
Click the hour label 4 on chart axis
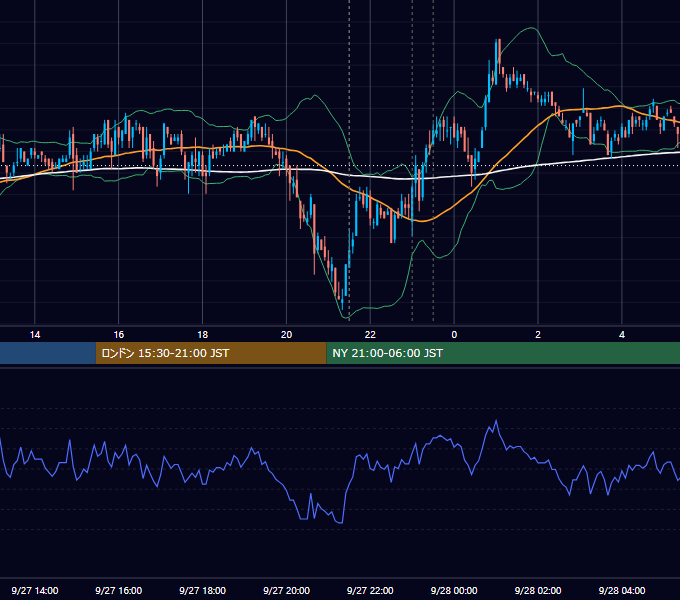click(x=621, y=335)
